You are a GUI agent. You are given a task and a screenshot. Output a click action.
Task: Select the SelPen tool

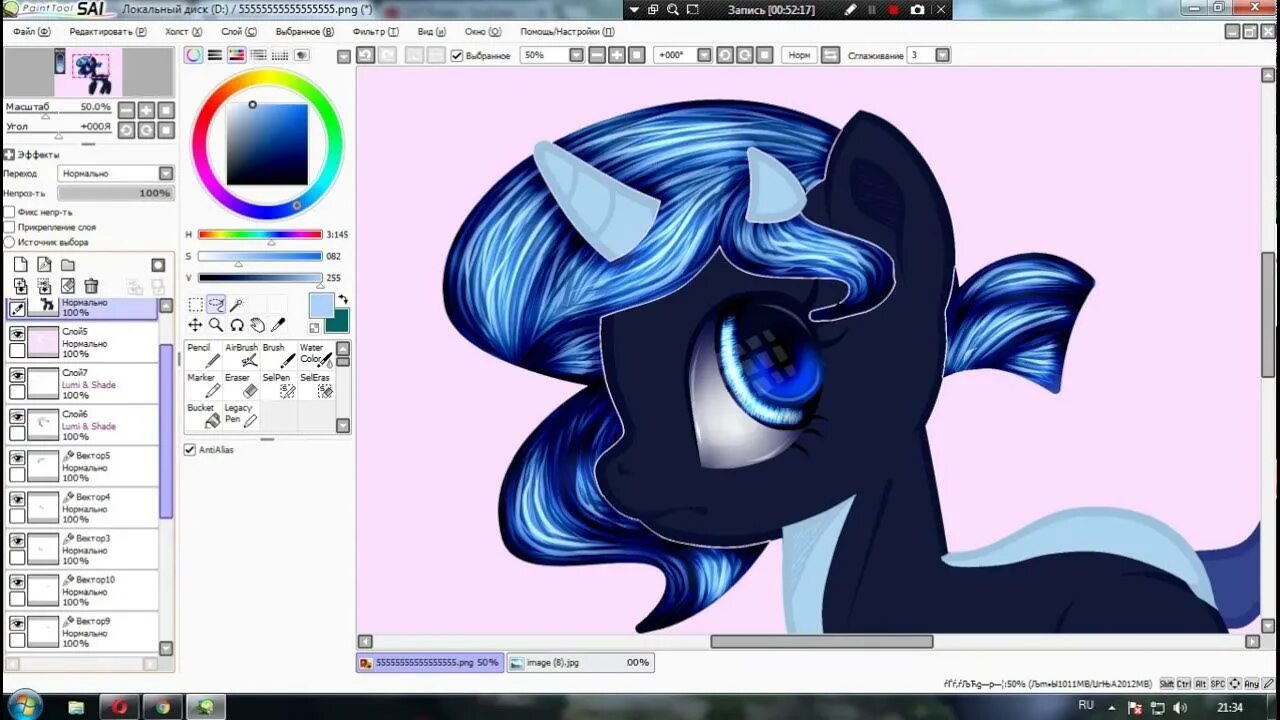(278, 385)
